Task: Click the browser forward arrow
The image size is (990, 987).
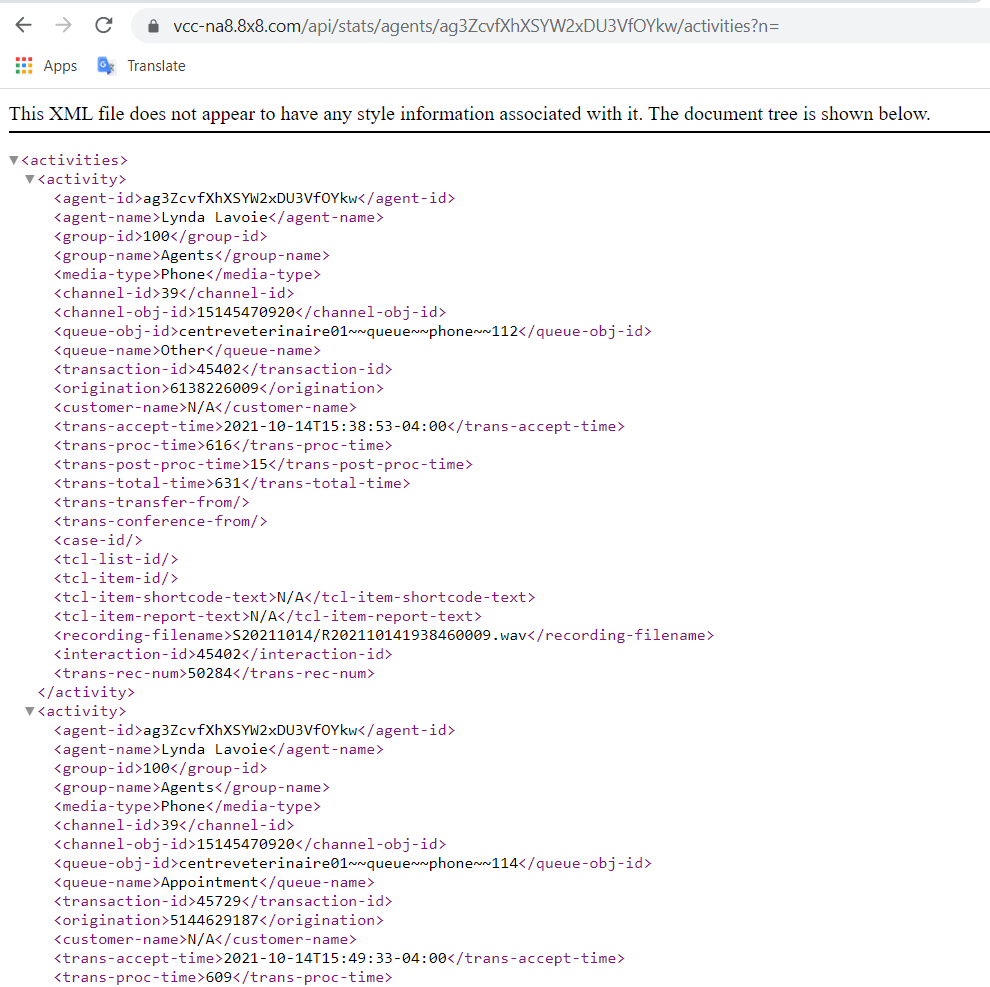Action: (x=63, y=25)
